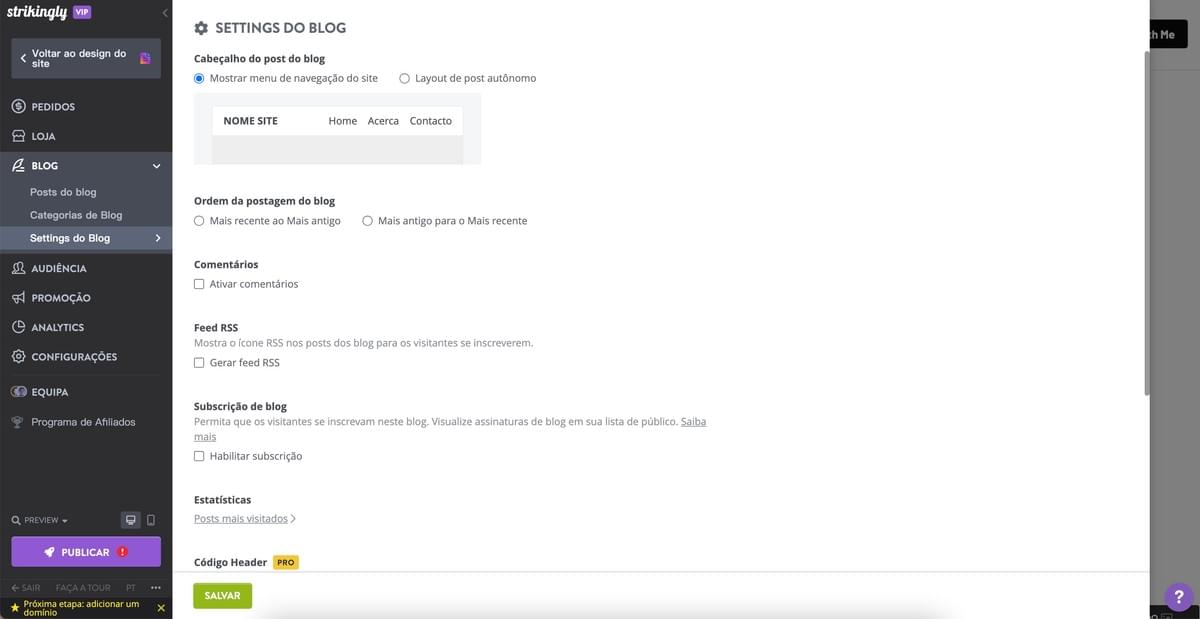Click the Afiliados trophy icon
Screen dimensions: 1200x619
point(17,422)
